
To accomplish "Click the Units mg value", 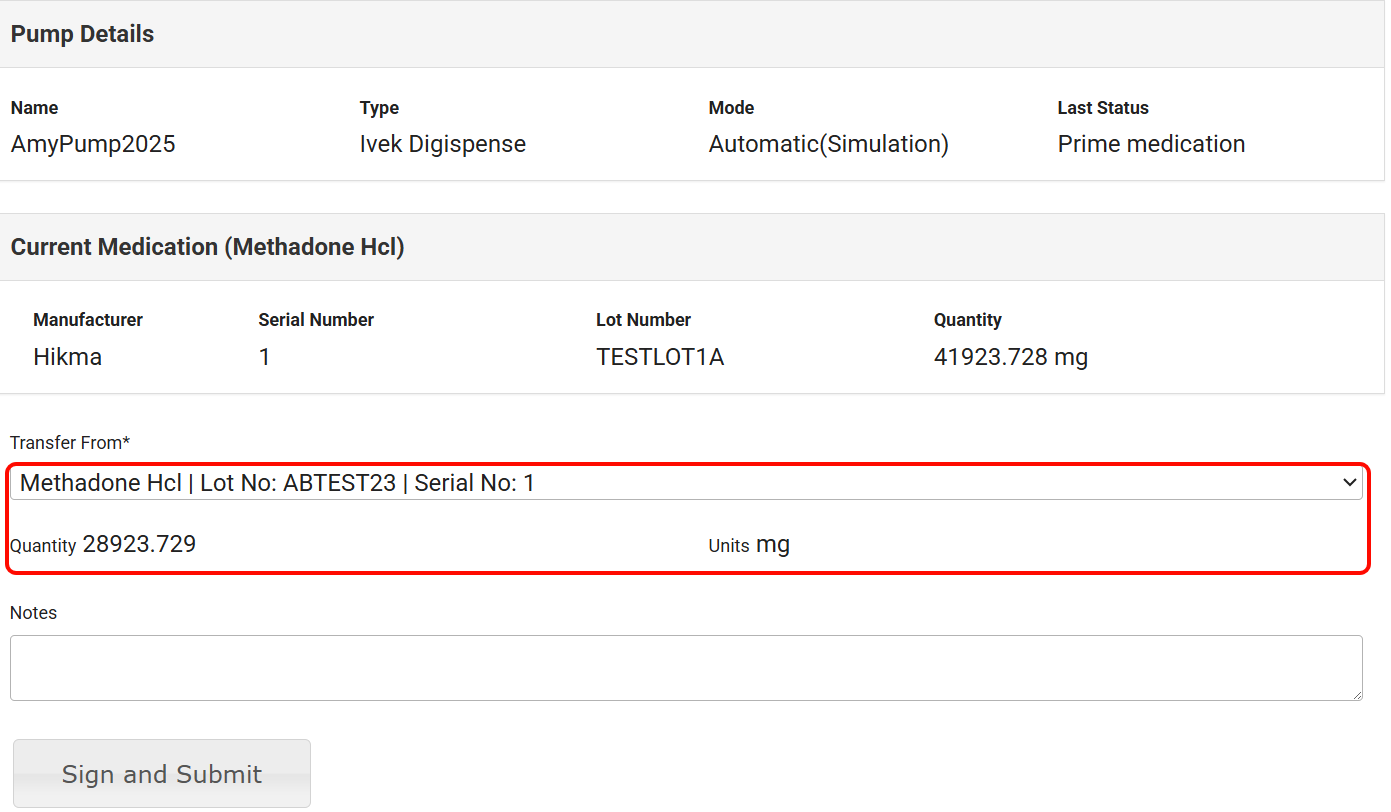I will [772, 545].
